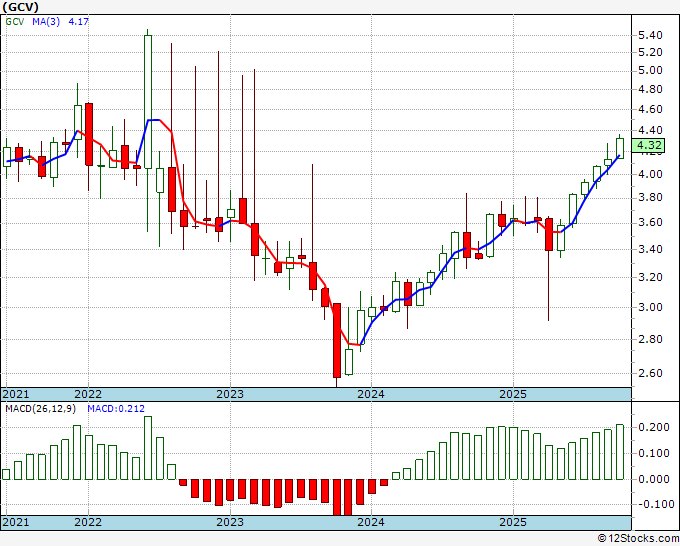This screenshot has width=680, height=546.
Task: Click 2021 on the MACD timeline
Action: click(16, 522)
